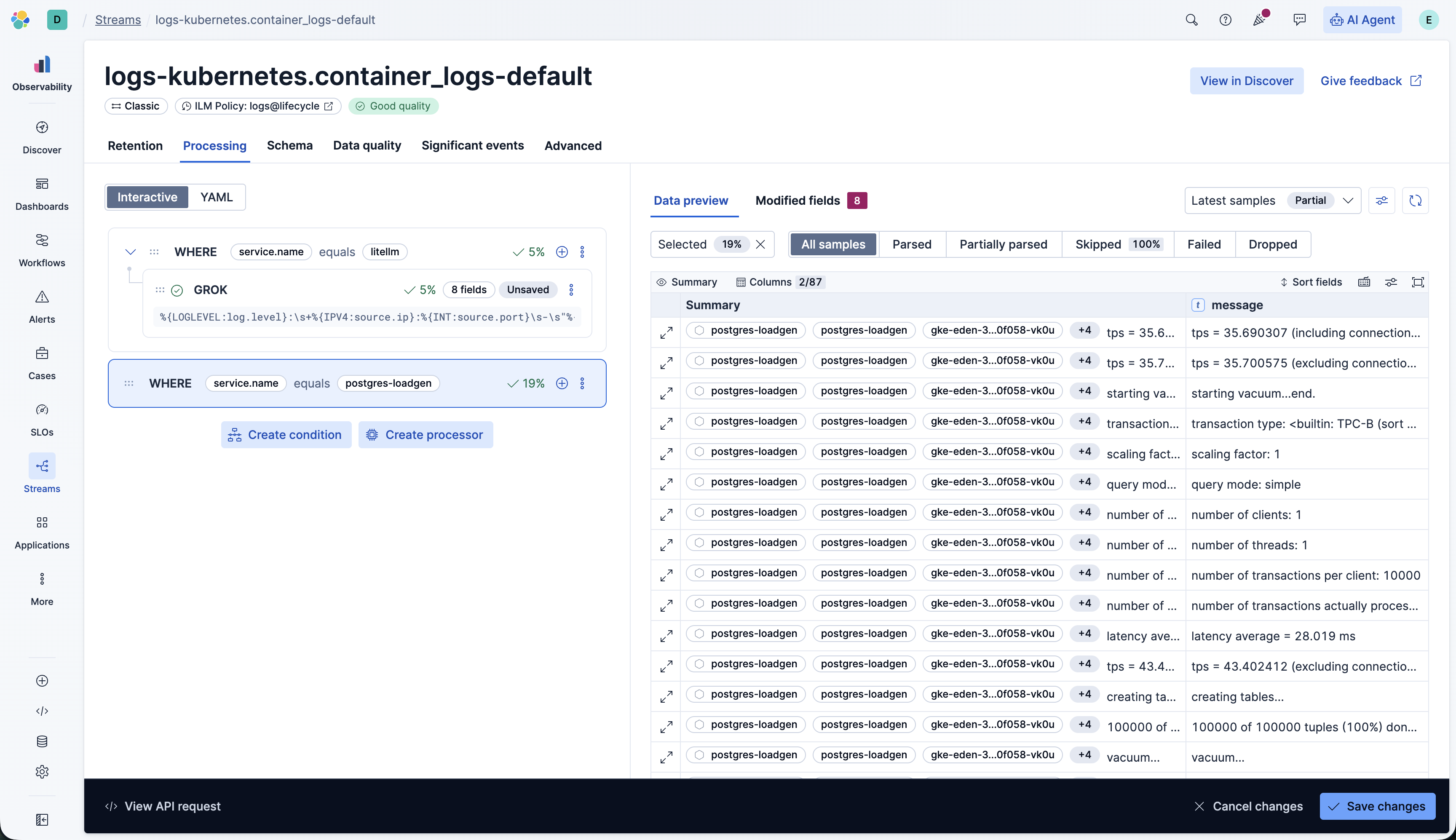Filter preview to Parsed samples
1456x840 pixels.
tap(911, 245)
